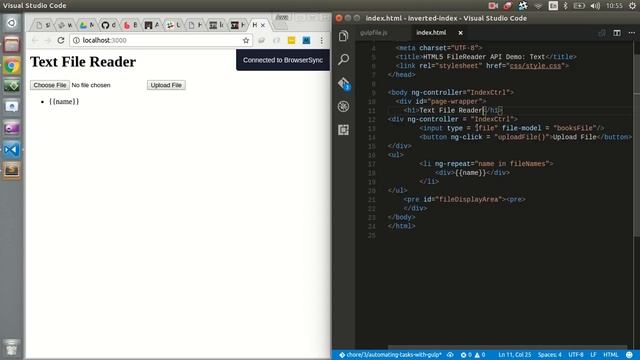The width and height of the screenshot is (640, 360).
Task: Open the Extensions view in activity bar
Action: pos(343,130)
